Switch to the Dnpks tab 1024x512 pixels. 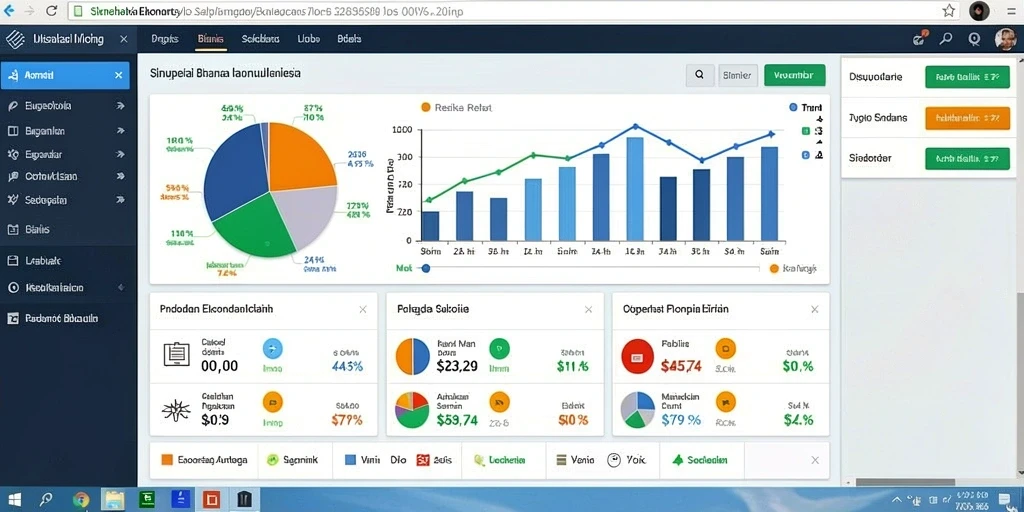(165, 39)
